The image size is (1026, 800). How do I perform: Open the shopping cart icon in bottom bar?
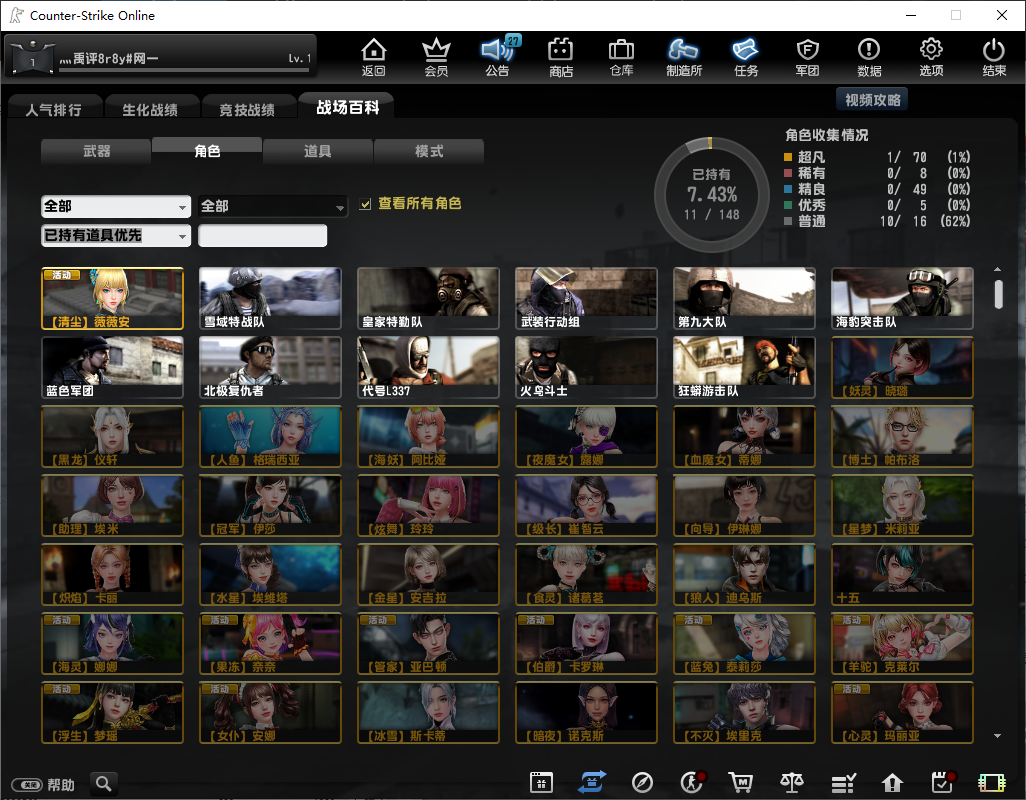tap(741, 782)
